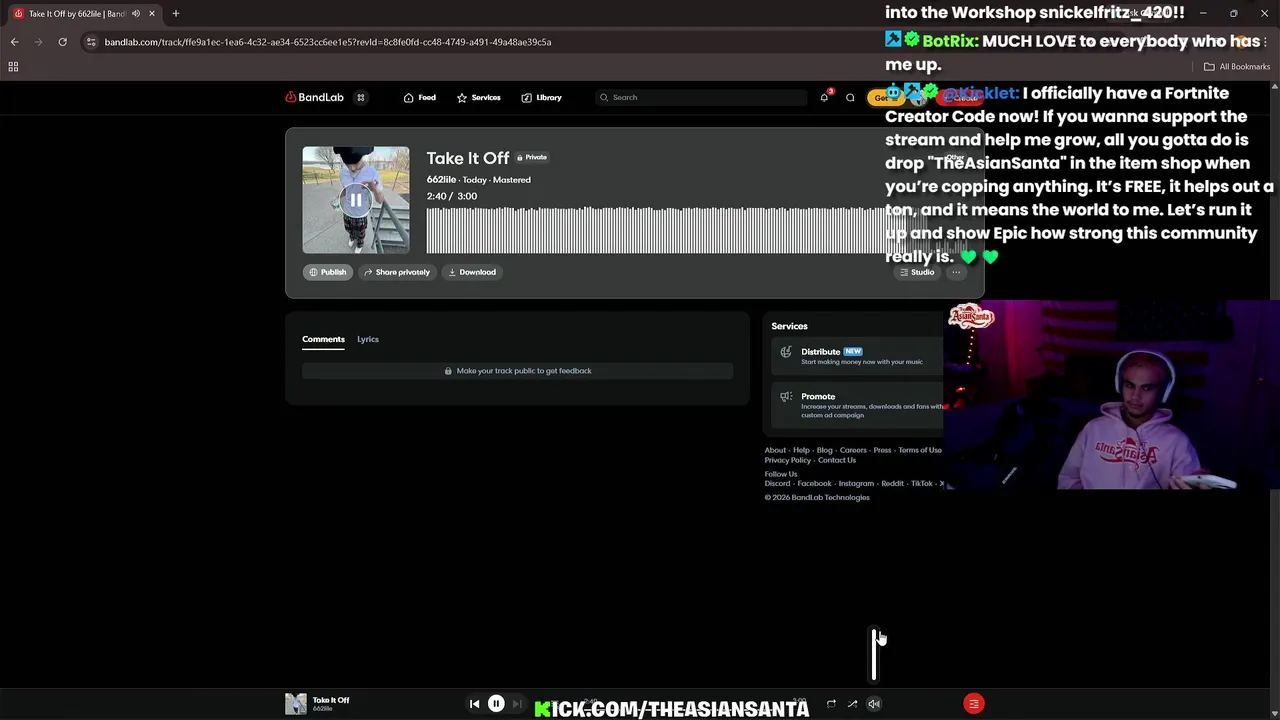Open the bookmarks bar apps grid icon
1280x720 pixels.
click(x=13, y=66)
